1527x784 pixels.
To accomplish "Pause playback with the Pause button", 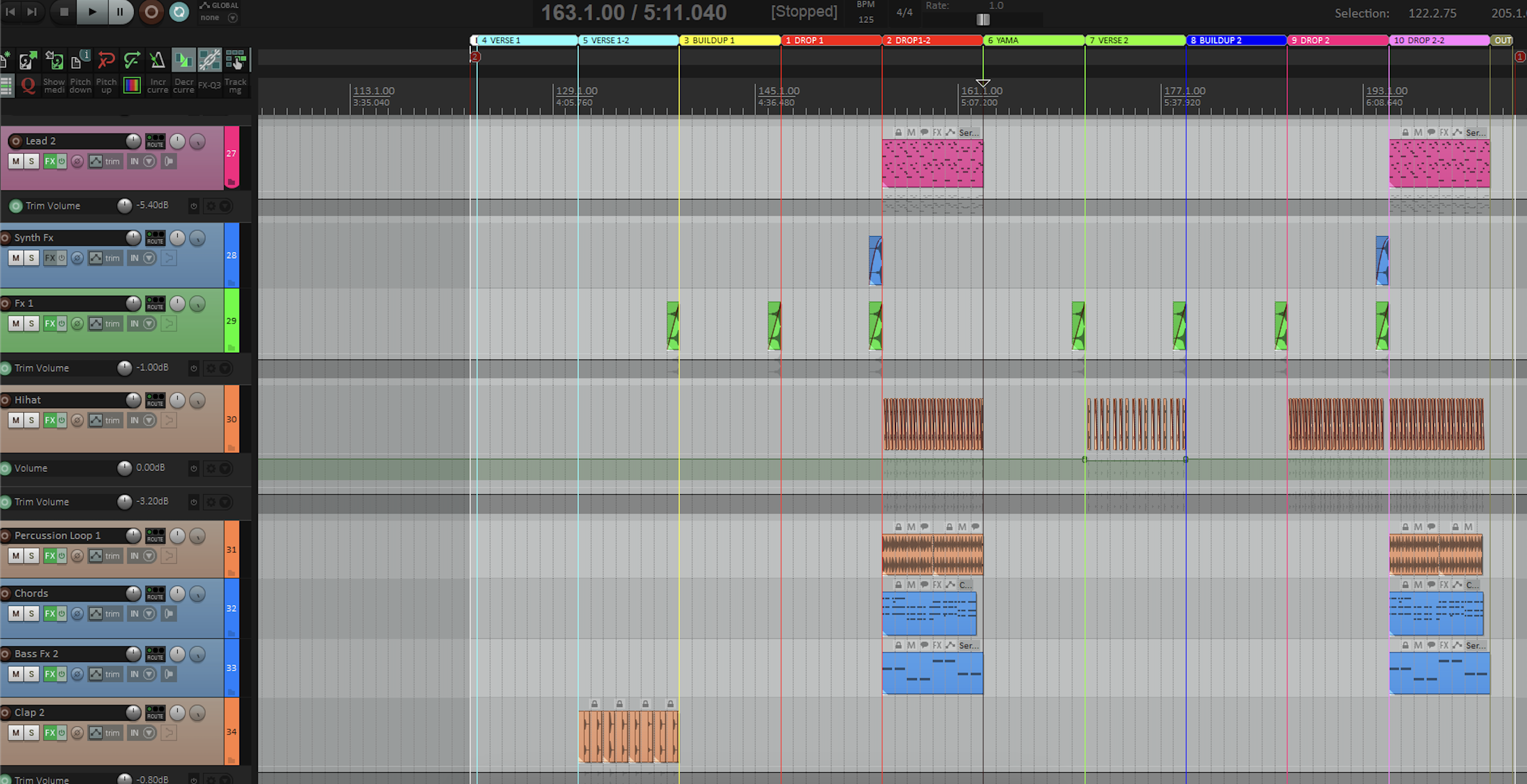I will pyautogui.click(x=120, y=12).
